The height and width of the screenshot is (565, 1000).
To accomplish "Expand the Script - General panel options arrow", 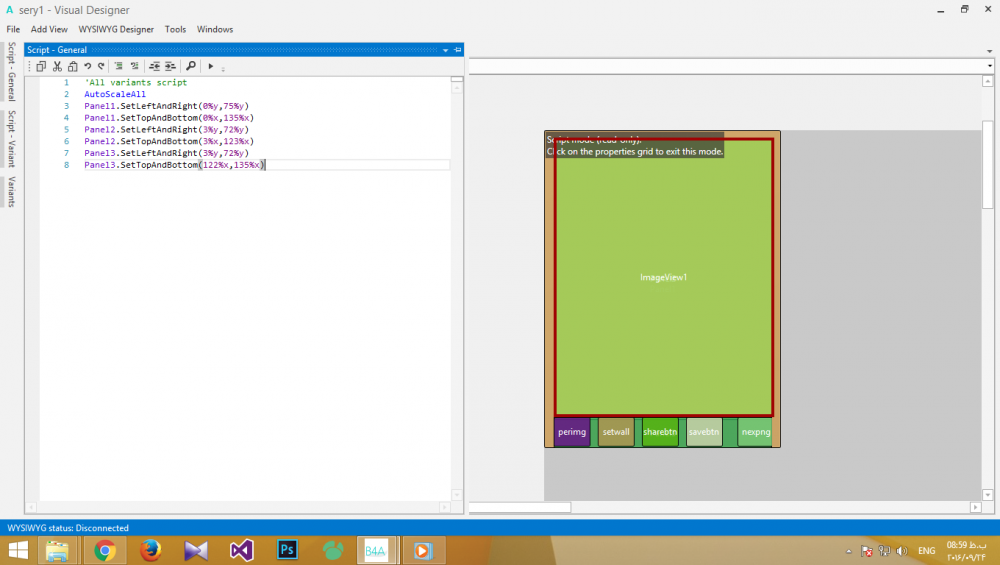I will coord(446,49).
